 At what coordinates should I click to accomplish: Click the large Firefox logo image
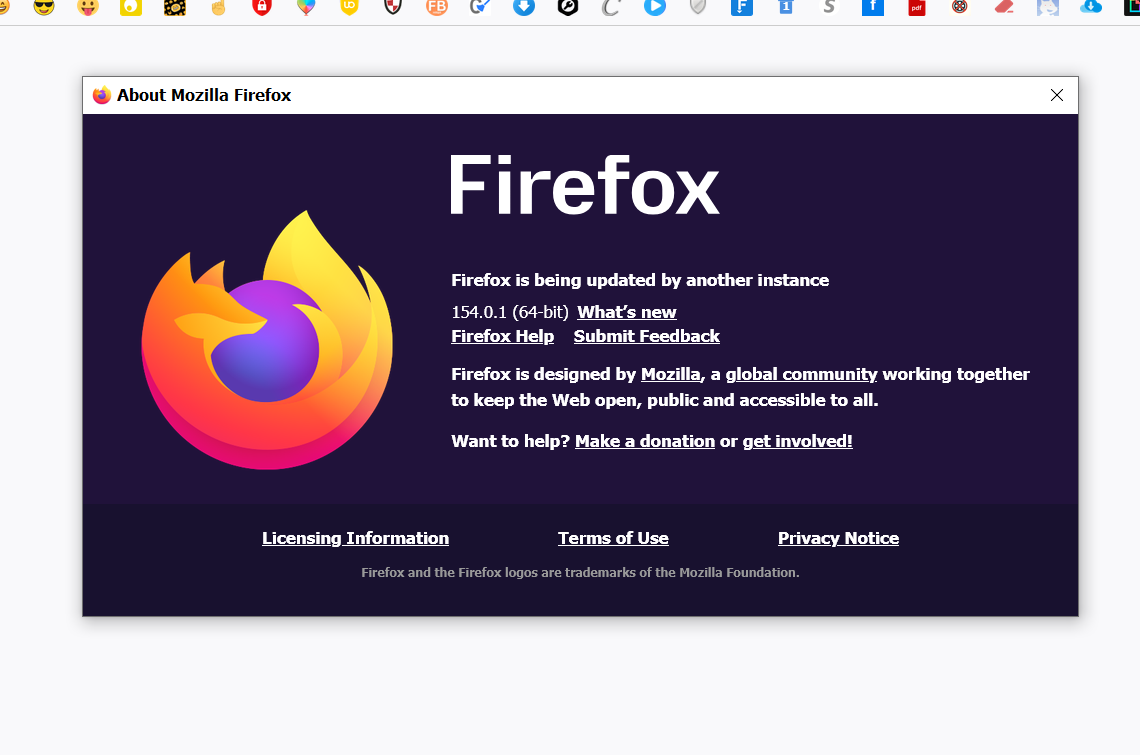pyautogui.click(x=267, y=340)
